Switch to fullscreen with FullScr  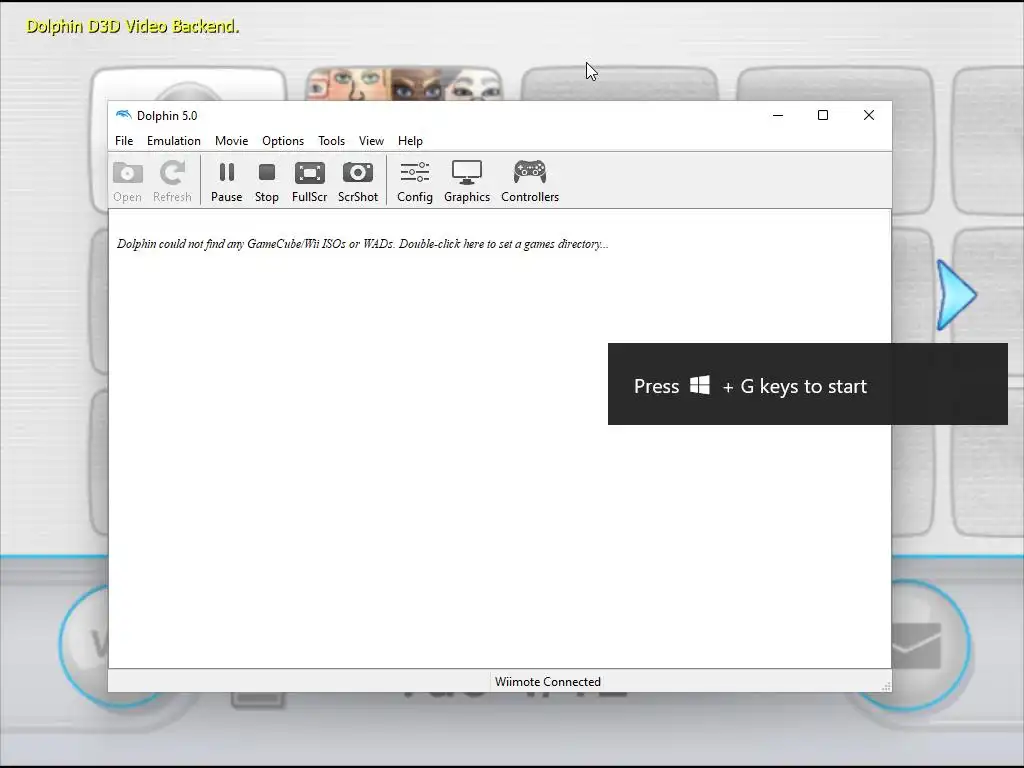point(310,182)
